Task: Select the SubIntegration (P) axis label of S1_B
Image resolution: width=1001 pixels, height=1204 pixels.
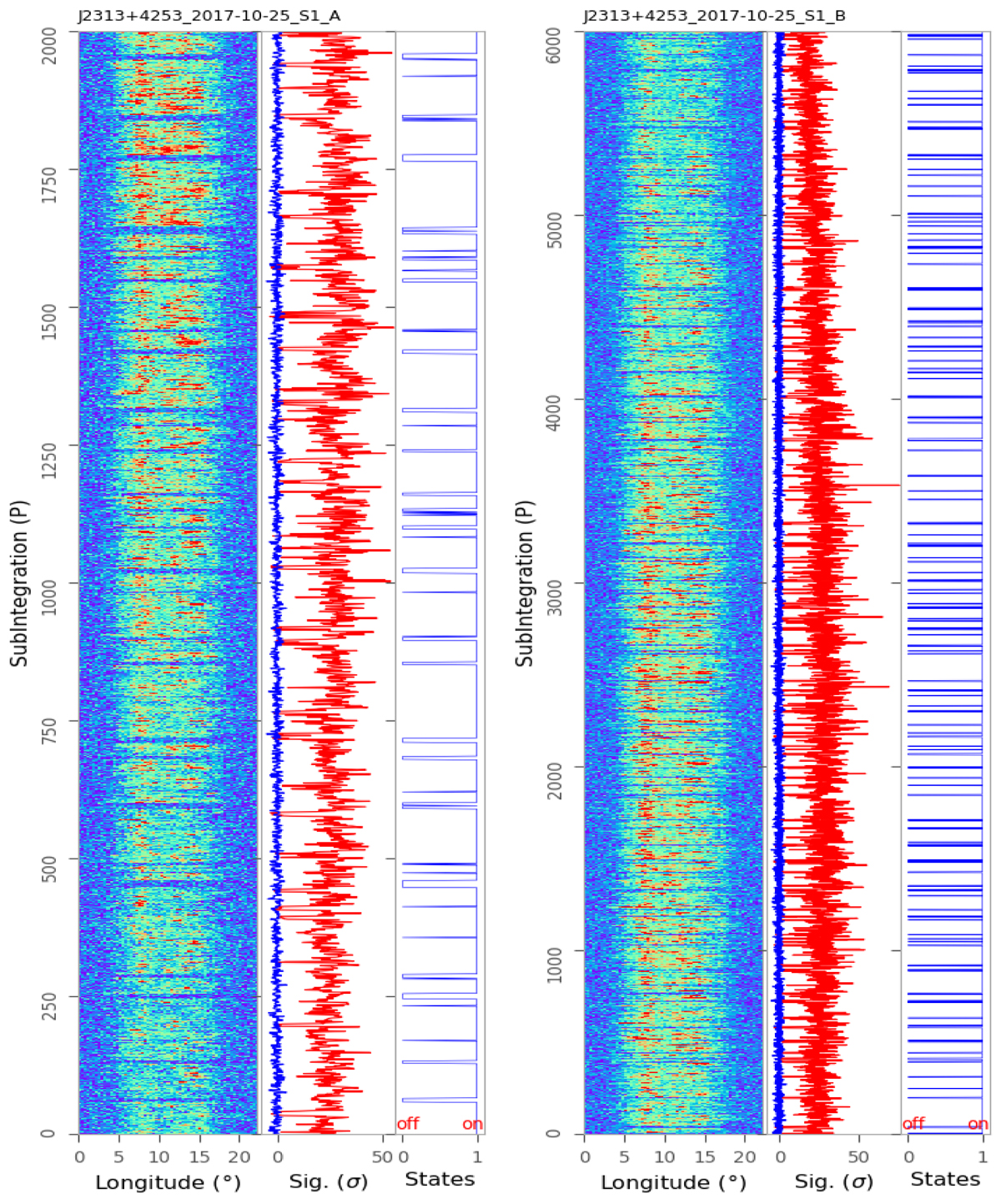Action: tap(524, 582)
